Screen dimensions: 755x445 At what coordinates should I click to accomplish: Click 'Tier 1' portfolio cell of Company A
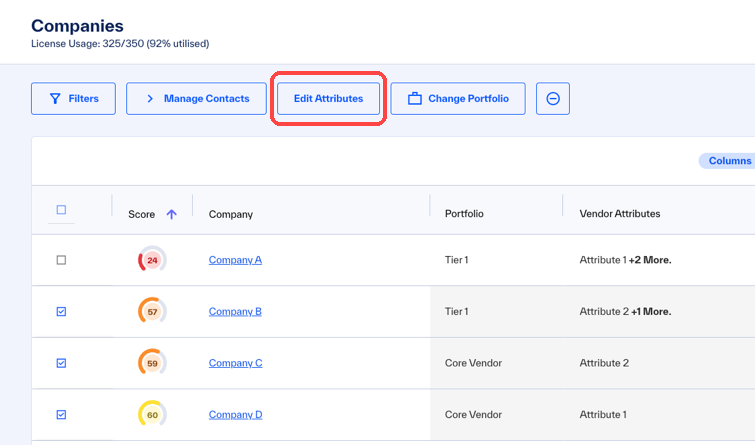pos(456,260)
